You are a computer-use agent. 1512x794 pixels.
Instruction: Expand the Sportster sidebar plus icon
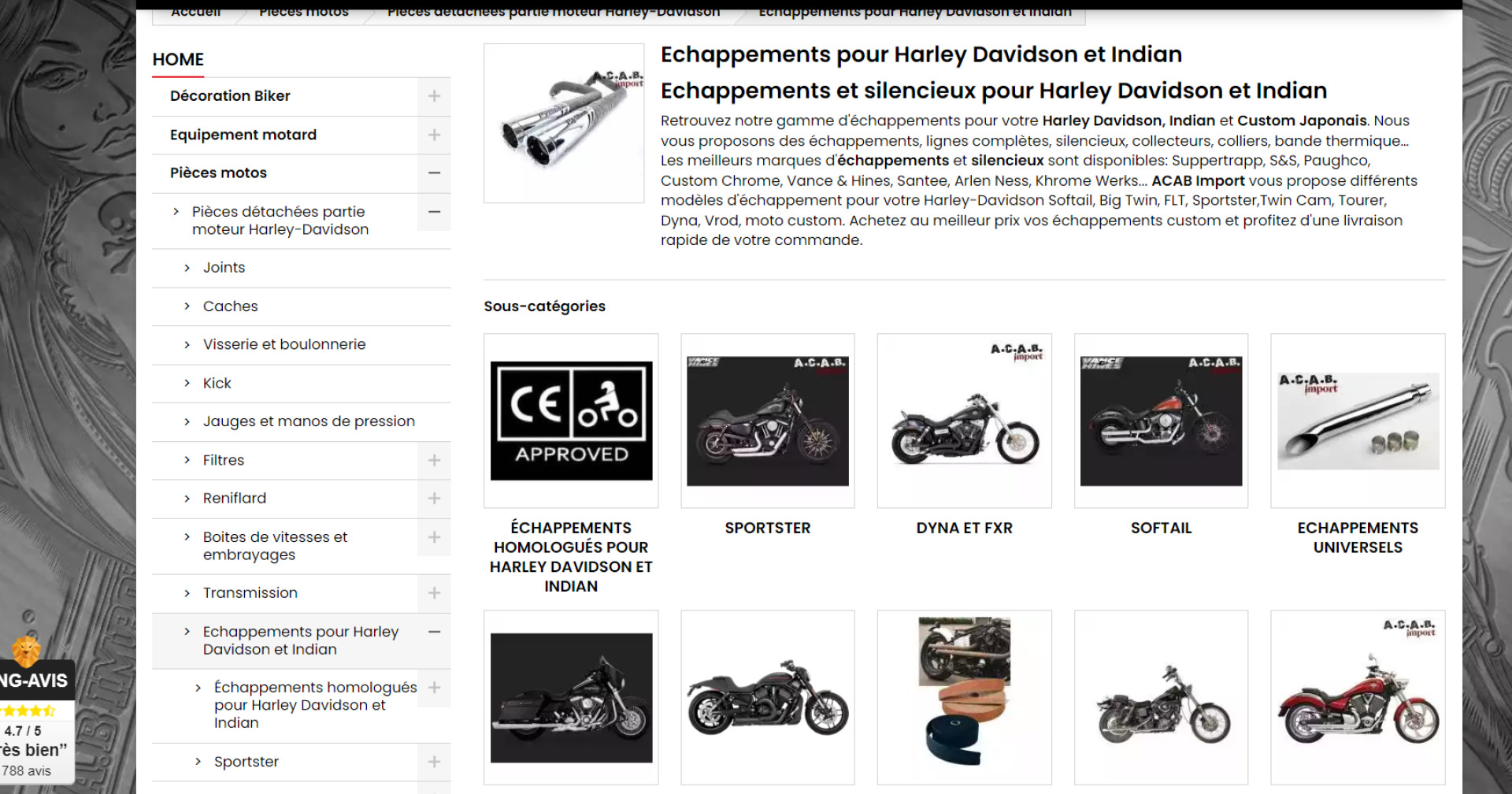pos(434,762)
